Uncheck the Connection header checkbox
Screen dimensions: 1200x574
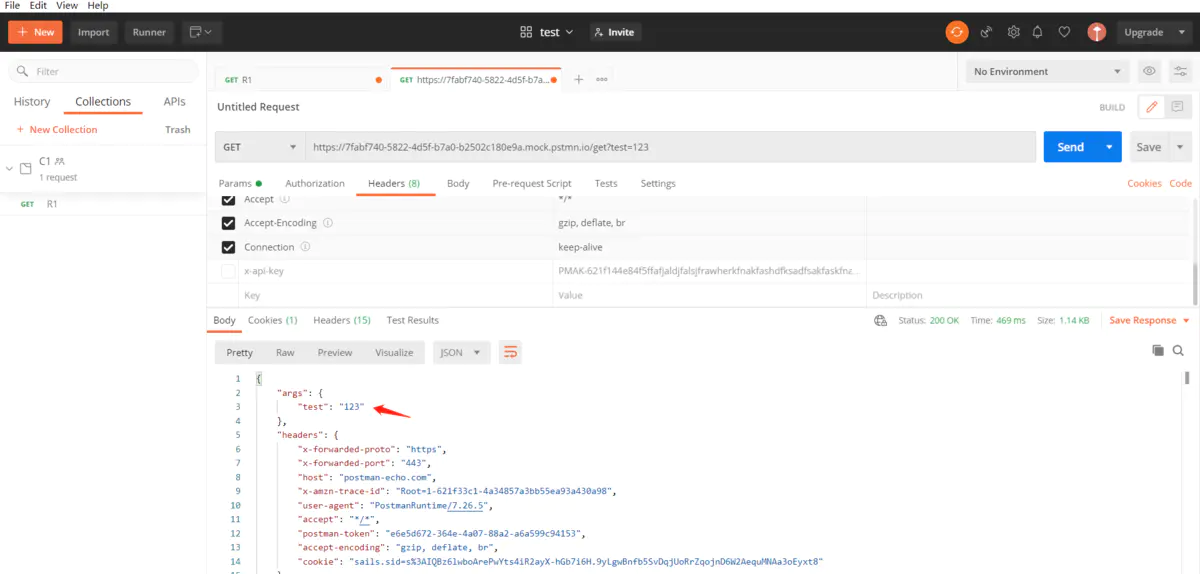click(x=228, y=247)
